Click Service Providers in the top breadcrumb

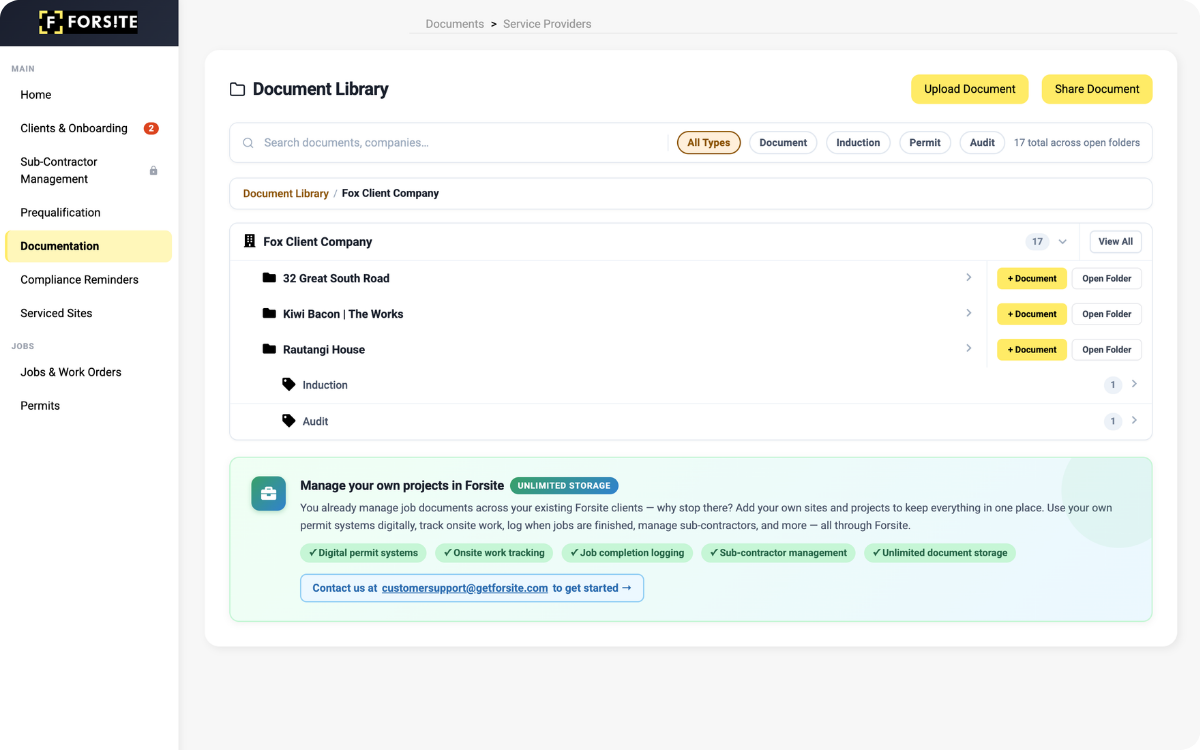coord(547,24)
